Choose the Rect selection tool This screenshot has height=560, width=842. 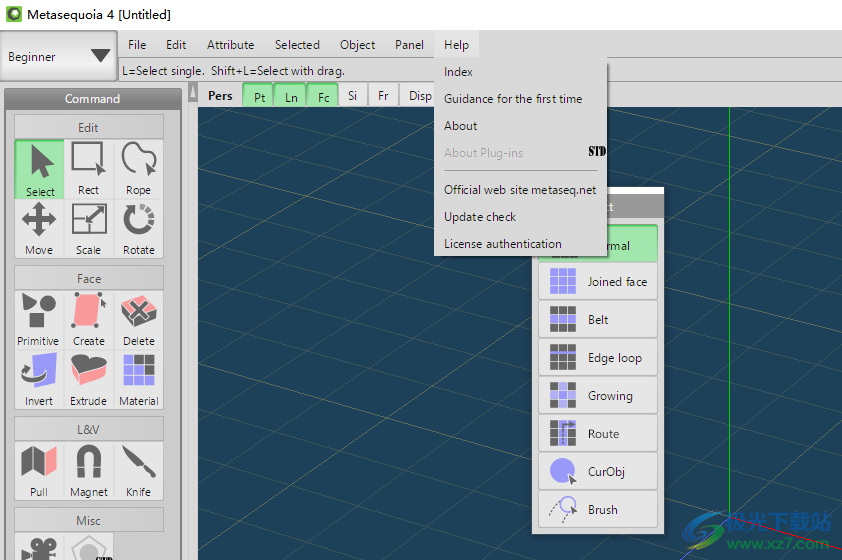89,169
